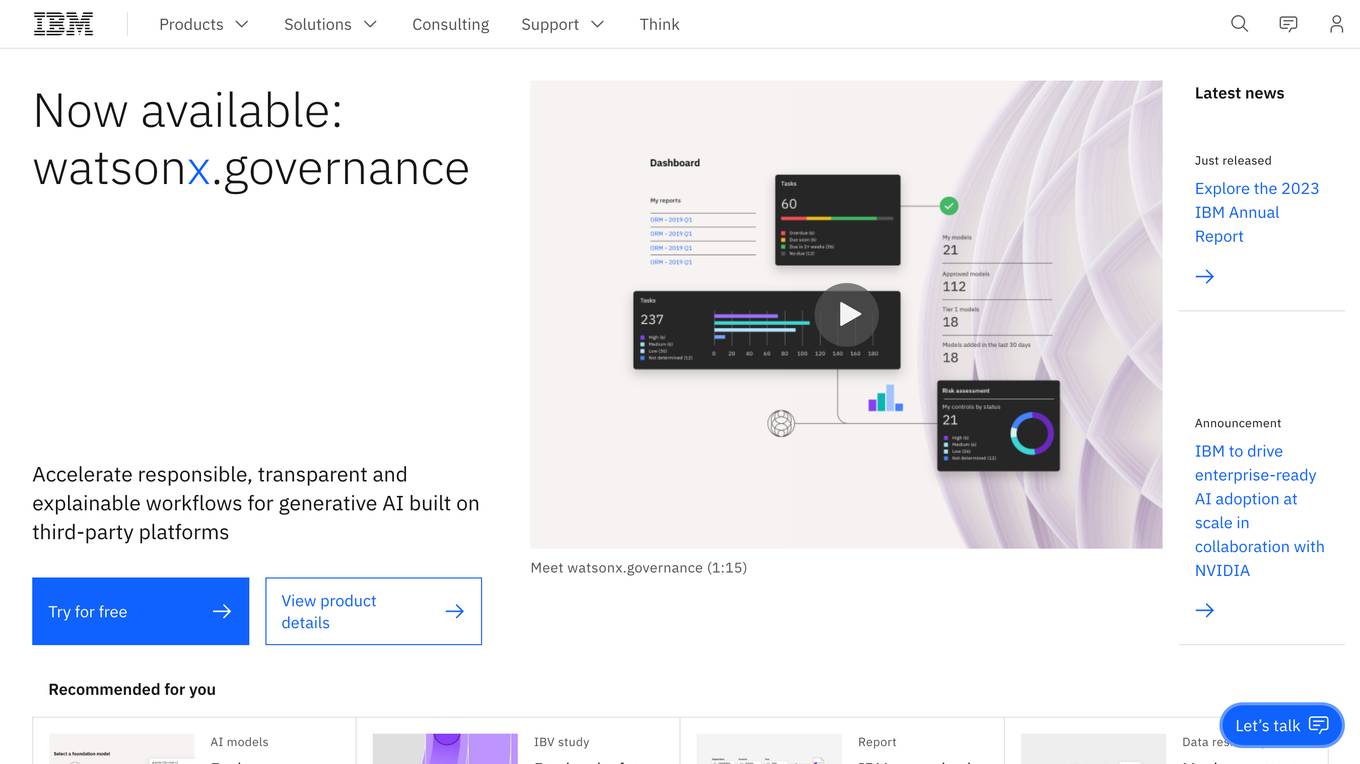The height and width of the screenshot is (764, 1360).
Task: Play the watsonx.governance video
Action: tap(846, 314)
